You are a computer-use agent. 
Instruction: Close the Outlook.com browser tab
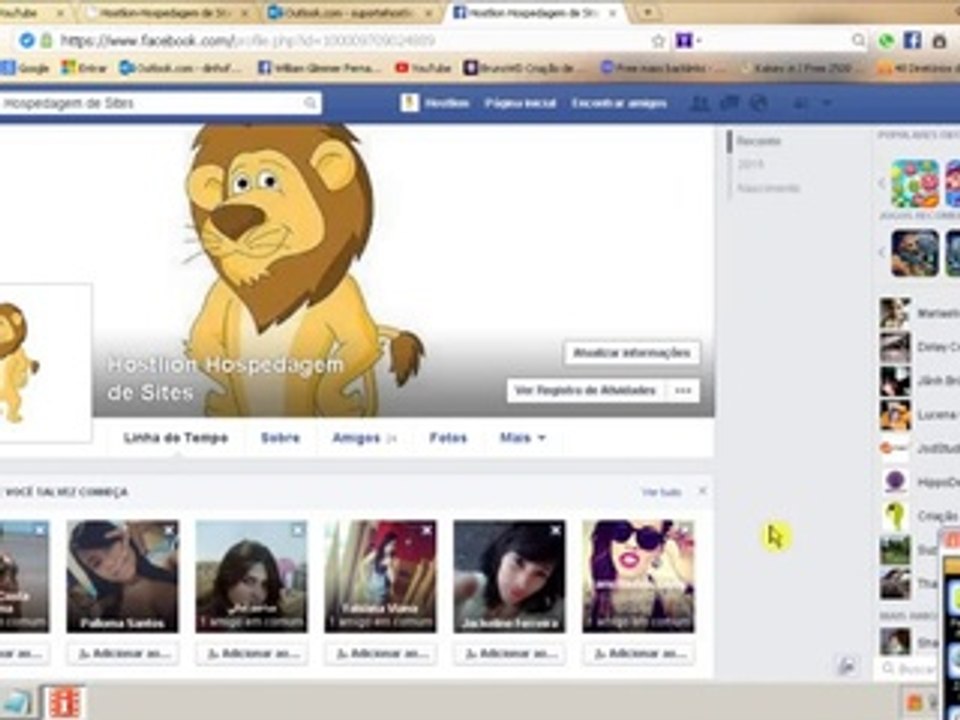tap(429, 13)
